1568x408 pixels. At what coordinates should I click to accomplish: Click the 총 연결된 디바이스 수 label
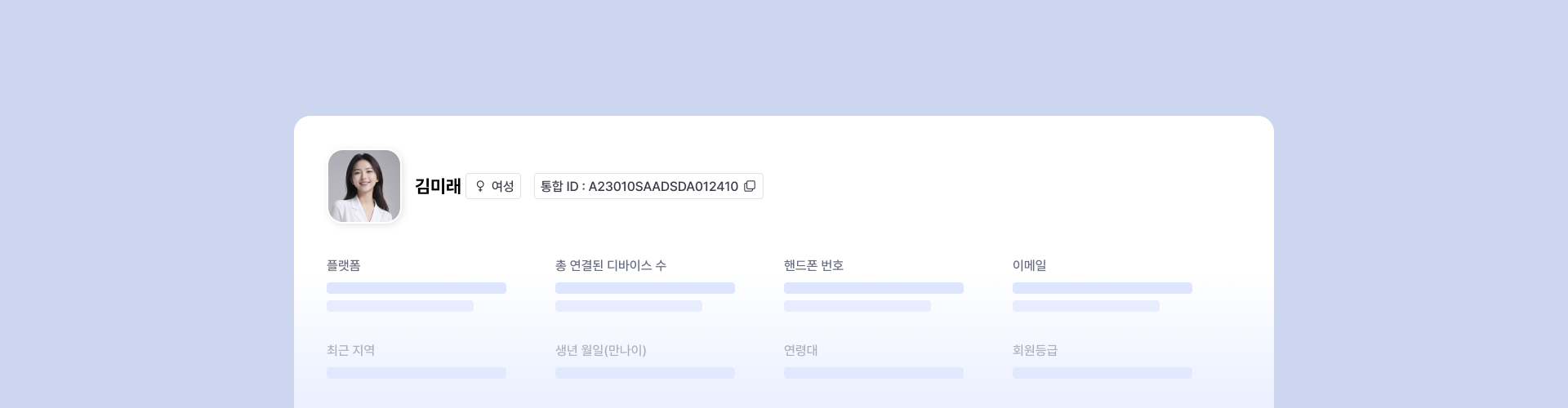pos(611,265)
